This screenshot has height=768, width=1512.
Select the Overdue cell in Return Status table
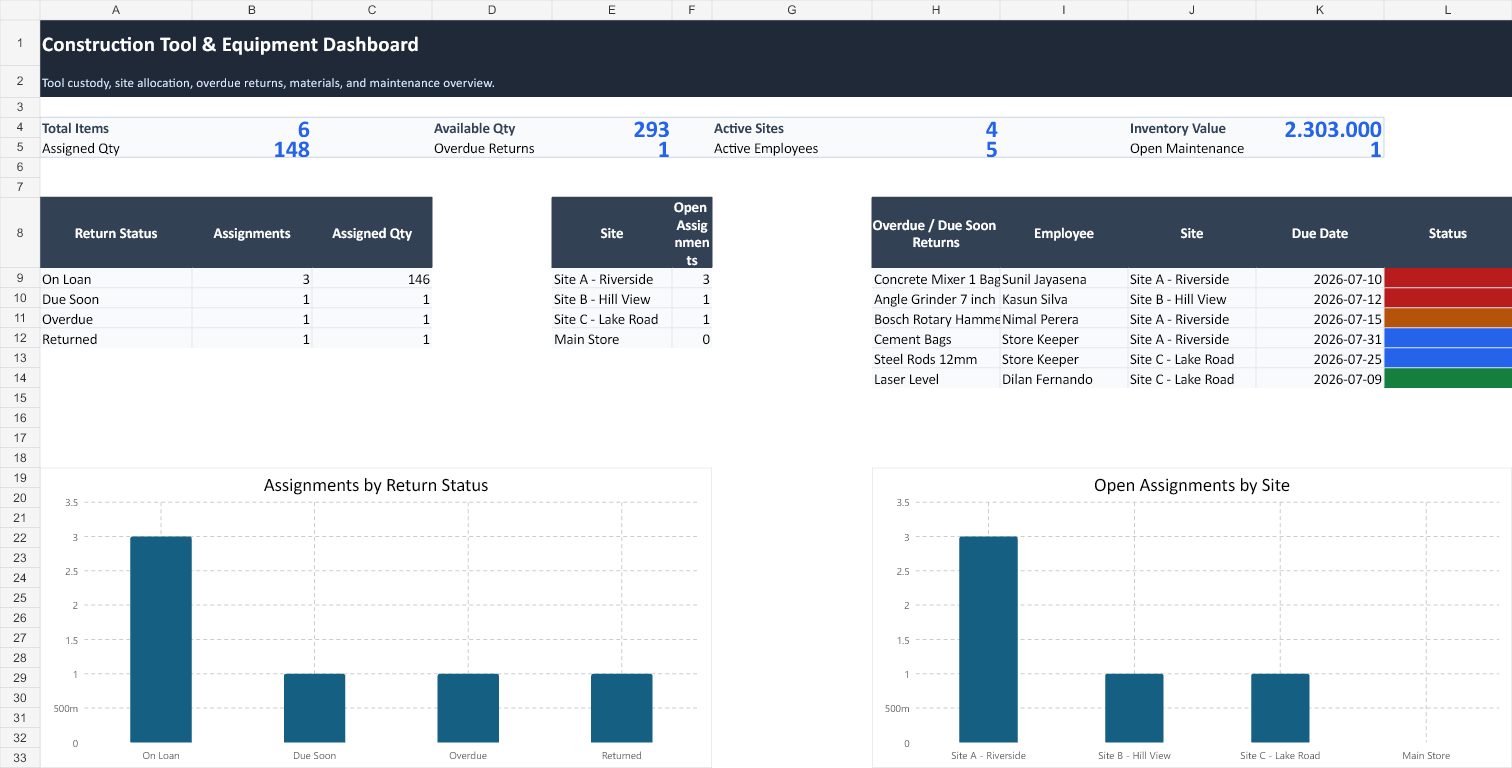coord(116,319)
